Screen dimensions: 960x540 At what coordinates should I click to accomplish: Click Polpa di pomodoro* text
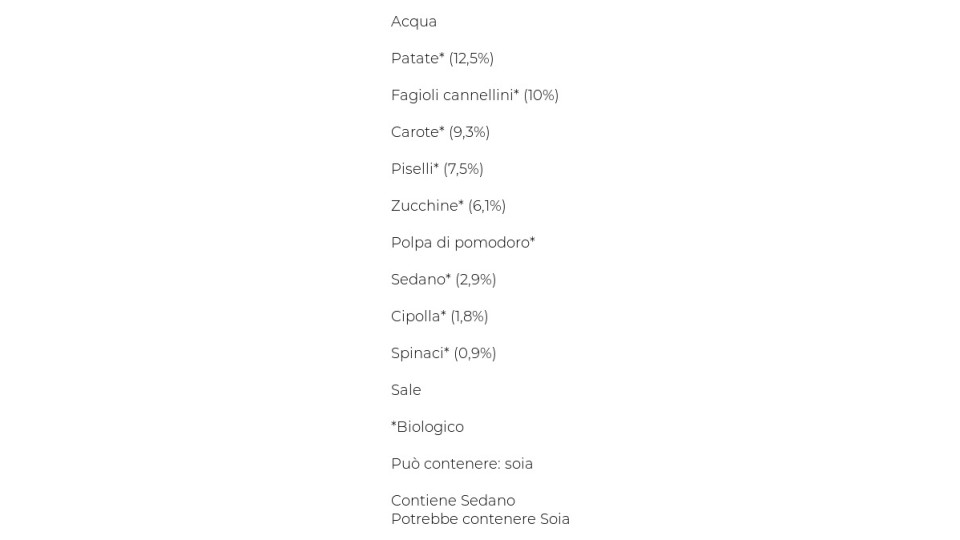click(x=463, y=243)
